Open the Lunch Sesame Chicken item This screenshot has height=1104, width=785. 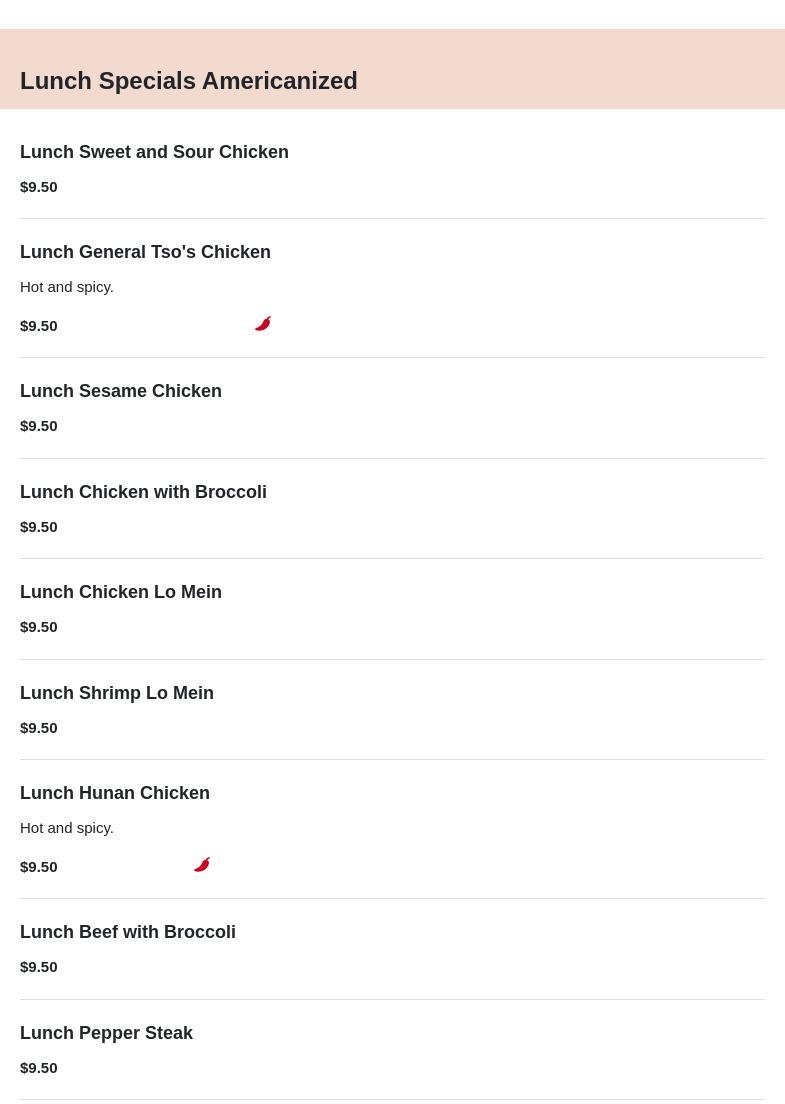pos(121,391)
